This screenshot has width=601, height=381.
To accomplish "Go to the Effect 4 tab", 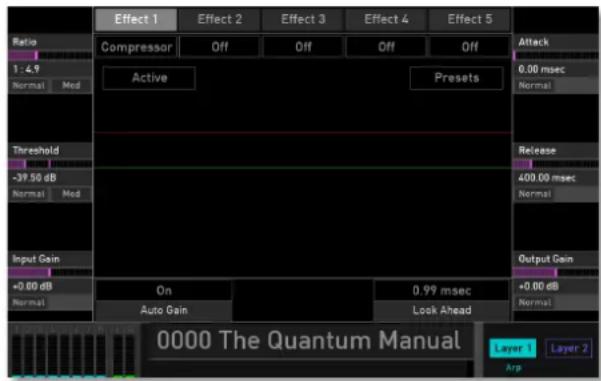I will coord(386,20).
